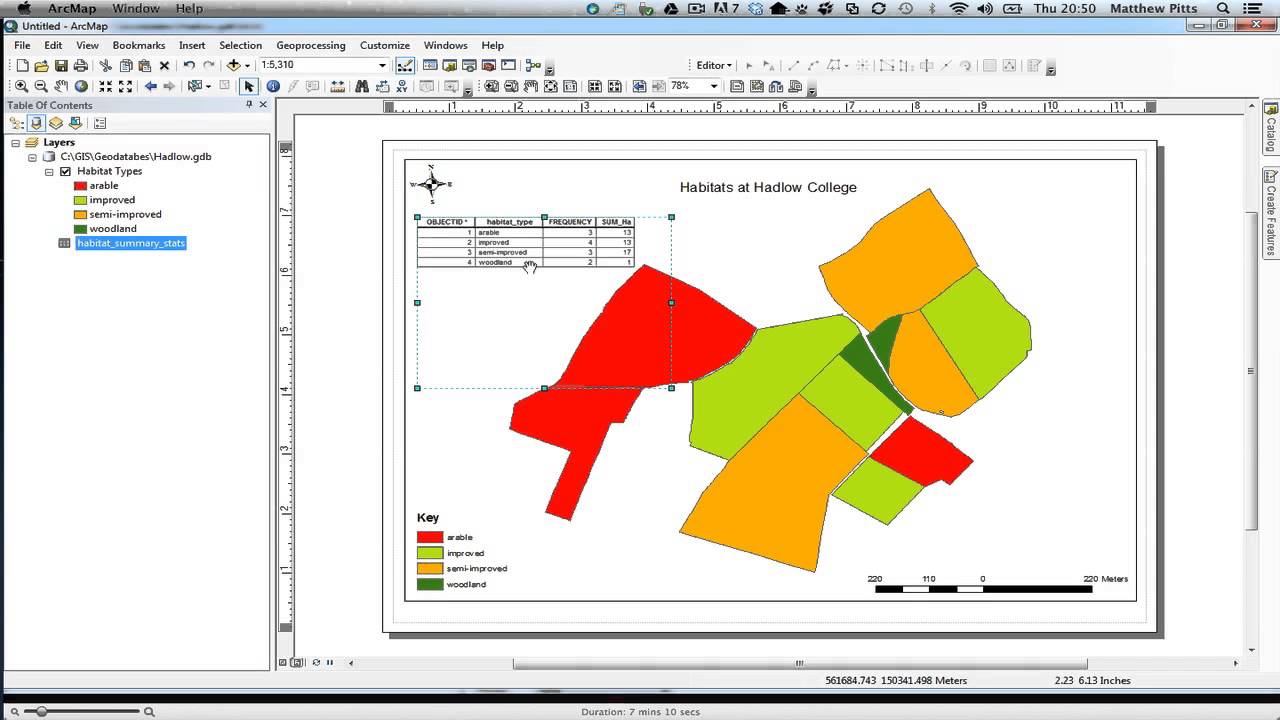
Task: Open the Editor dropdown menu
Action: pyautogui.click(x=714, y=66)
